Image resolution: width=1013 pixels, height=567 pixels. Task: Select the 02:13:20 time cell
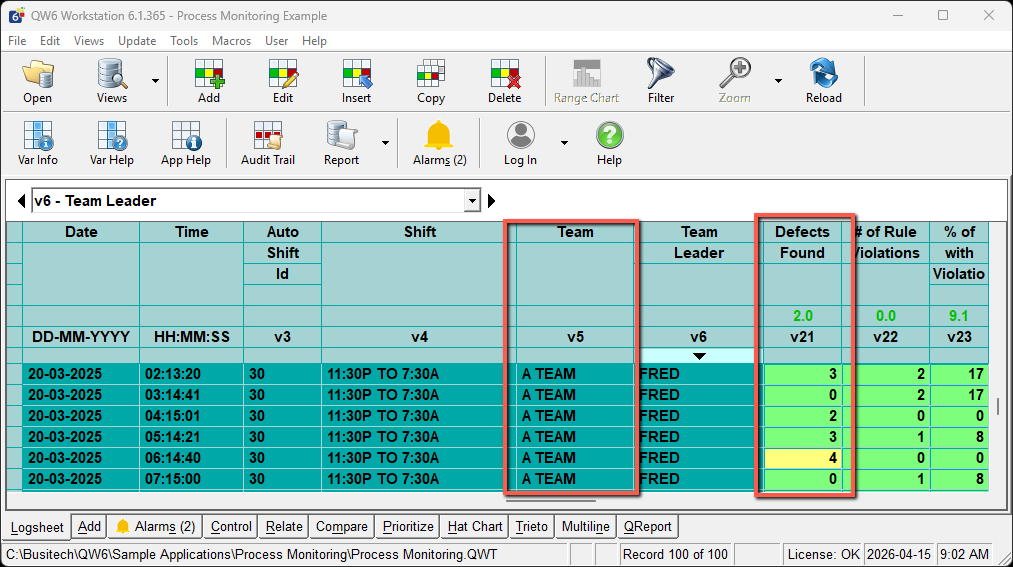pyautogui.click(x=192, y=374)
